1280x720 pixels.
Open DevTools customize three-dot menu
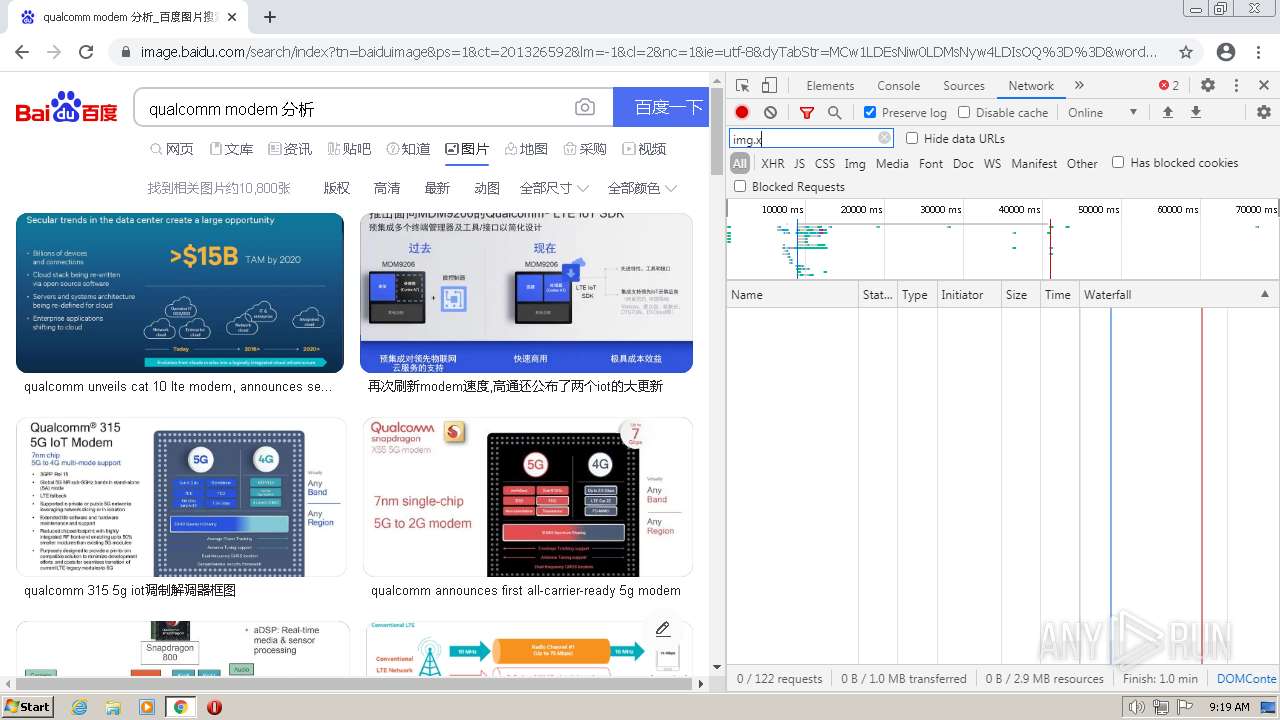pyautogui.click(x=1236, y=86)
